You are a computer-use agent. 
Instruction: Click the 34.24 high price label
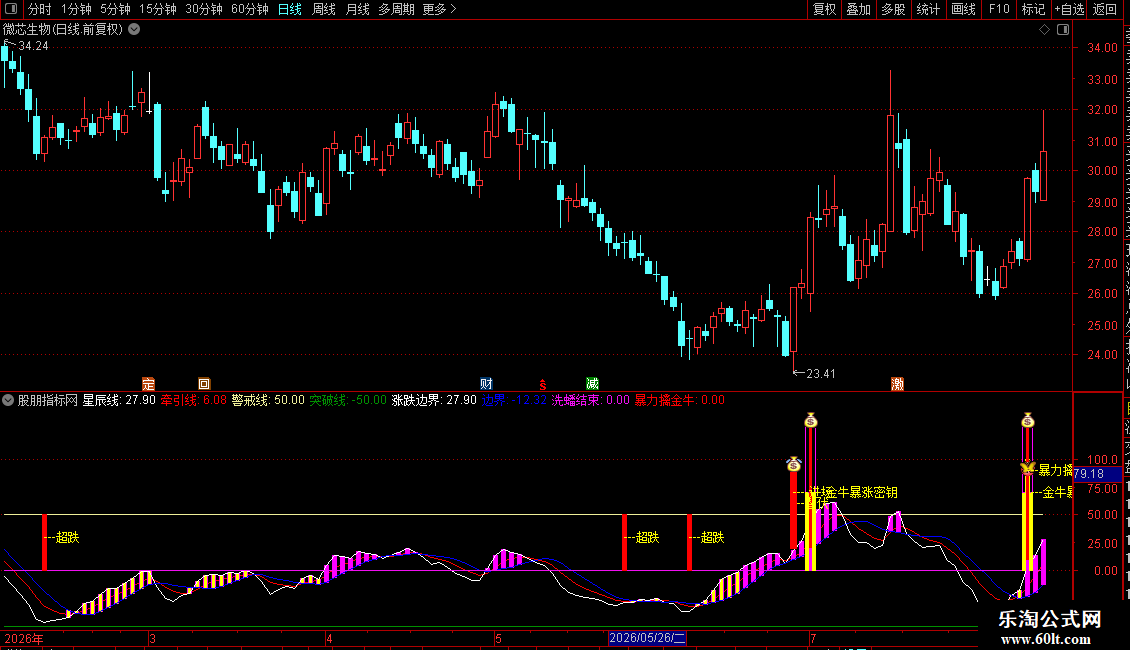tap(33, 45)
